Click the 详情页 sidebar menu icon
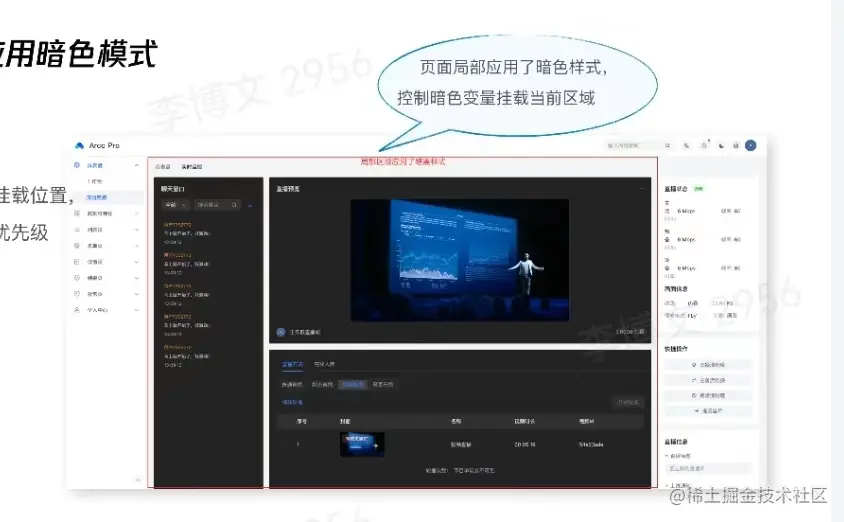Image resolution: width=844 pixels, height=522 pixels. point(77,262)
